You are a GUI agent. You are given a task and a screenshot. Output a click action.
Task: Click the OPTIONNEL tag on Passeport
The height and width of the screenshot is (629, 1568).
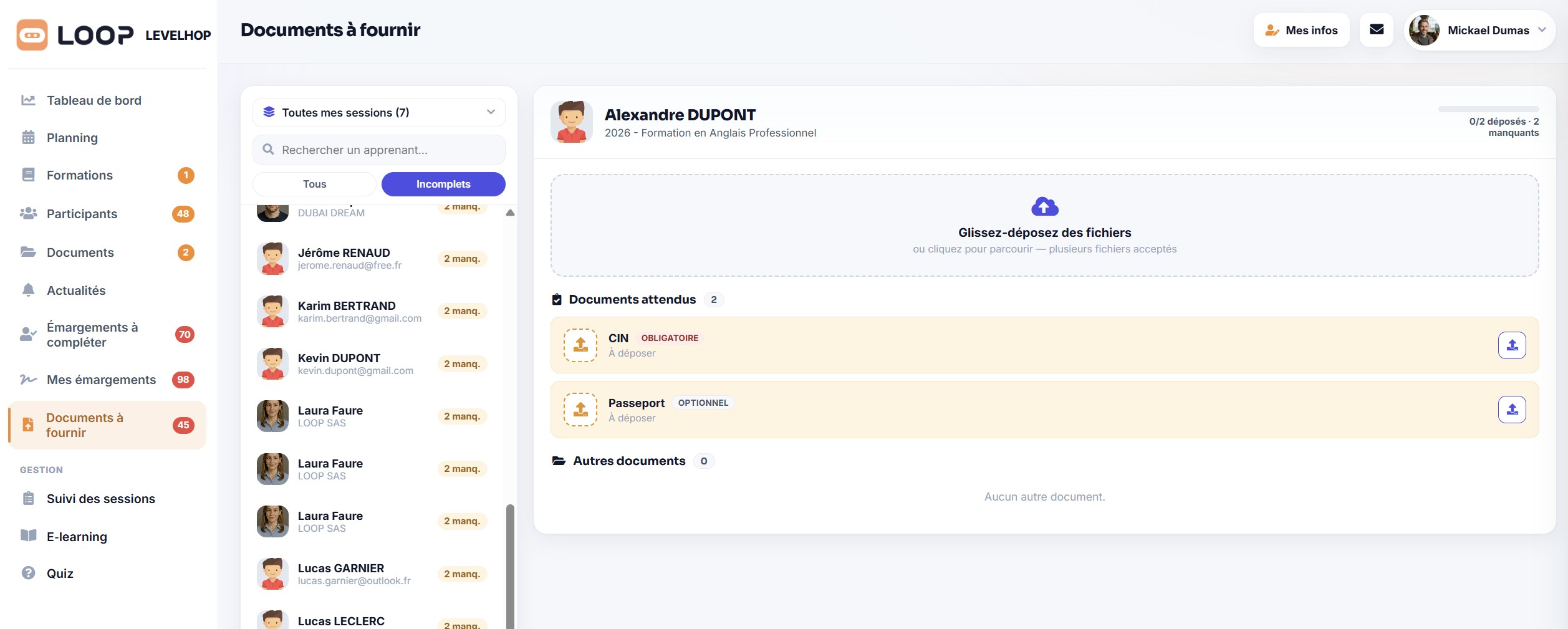click(703, 403)
